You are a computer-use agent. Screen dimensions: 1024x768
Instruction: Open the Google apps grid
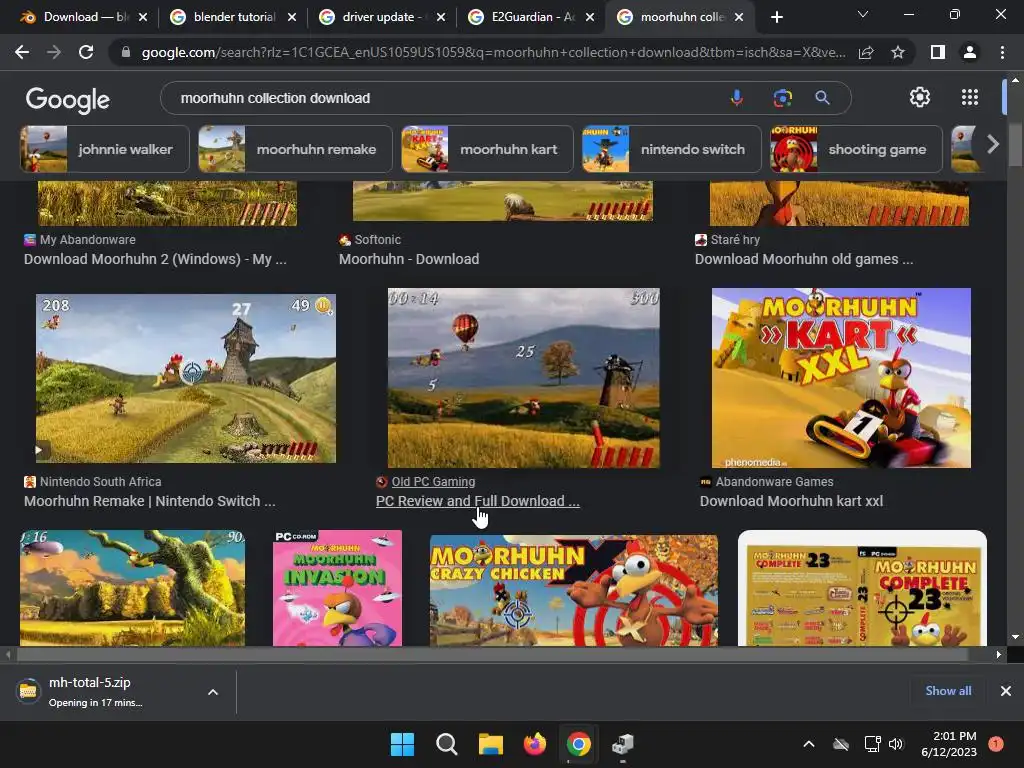(x=970, y=97)
